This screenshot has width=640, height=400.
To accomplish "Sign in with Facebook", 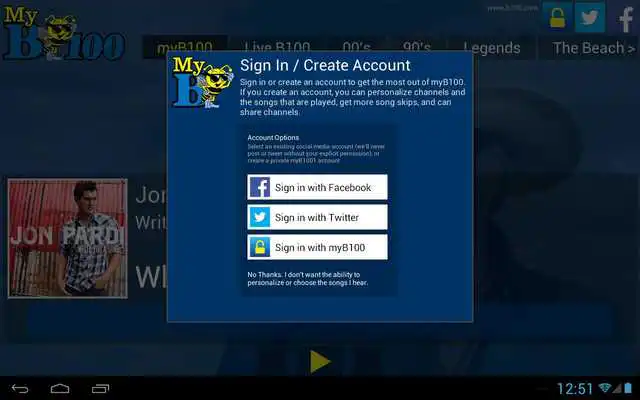I will point(317,187).
